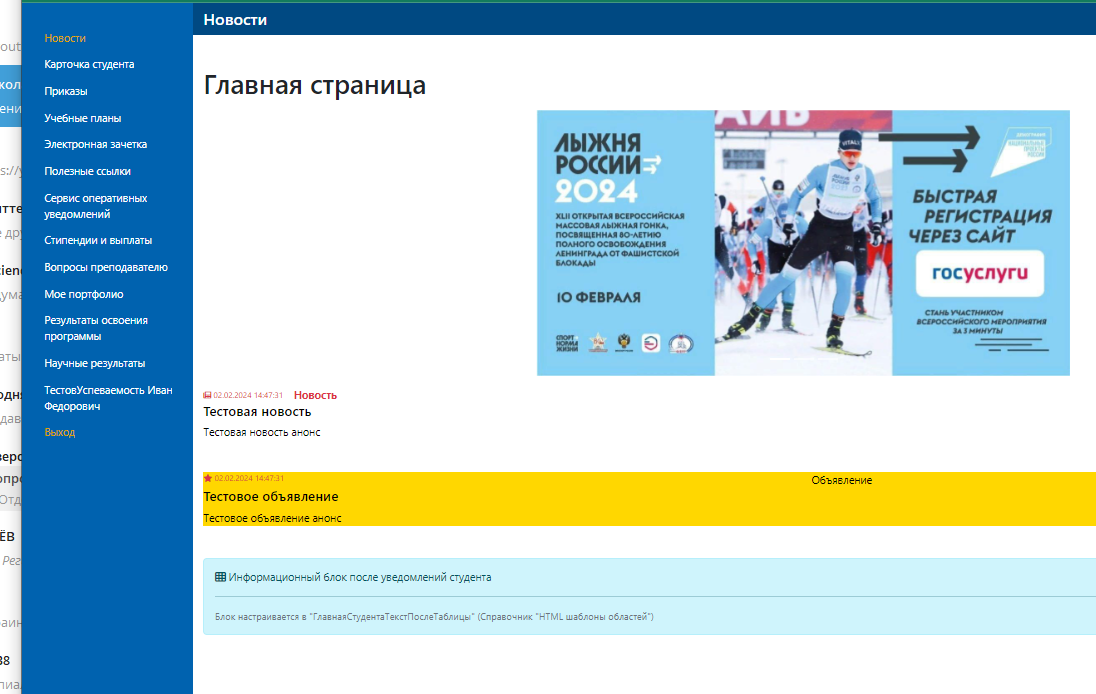Open the Тестовое объявление headline
This screenshot has width=1096, height=694.
click(270, 496)
